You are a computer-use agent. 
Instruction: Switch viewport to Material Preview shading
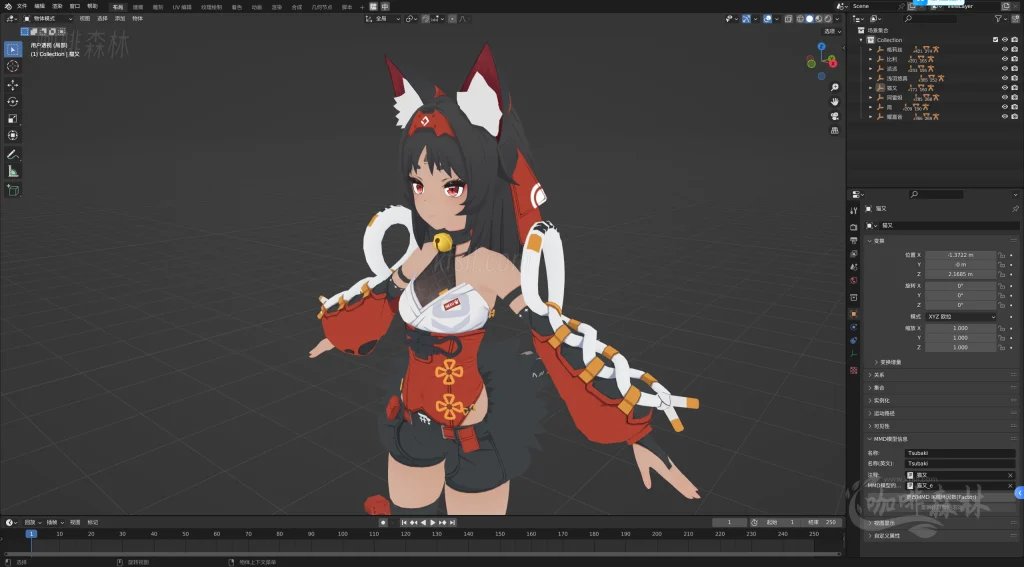[819, 19]
